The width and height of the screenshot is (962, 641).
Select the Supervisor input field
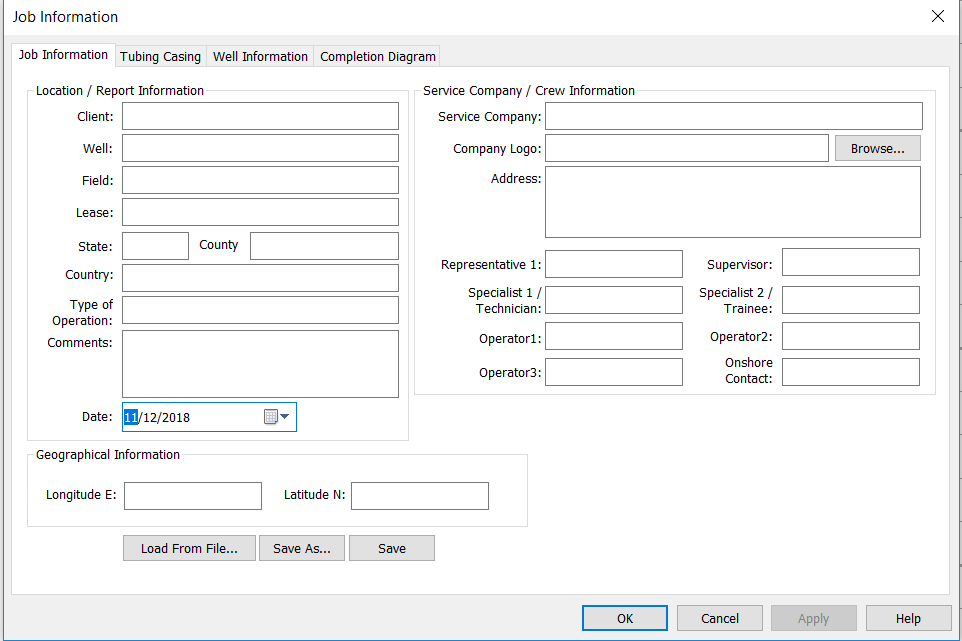[850, 263]
